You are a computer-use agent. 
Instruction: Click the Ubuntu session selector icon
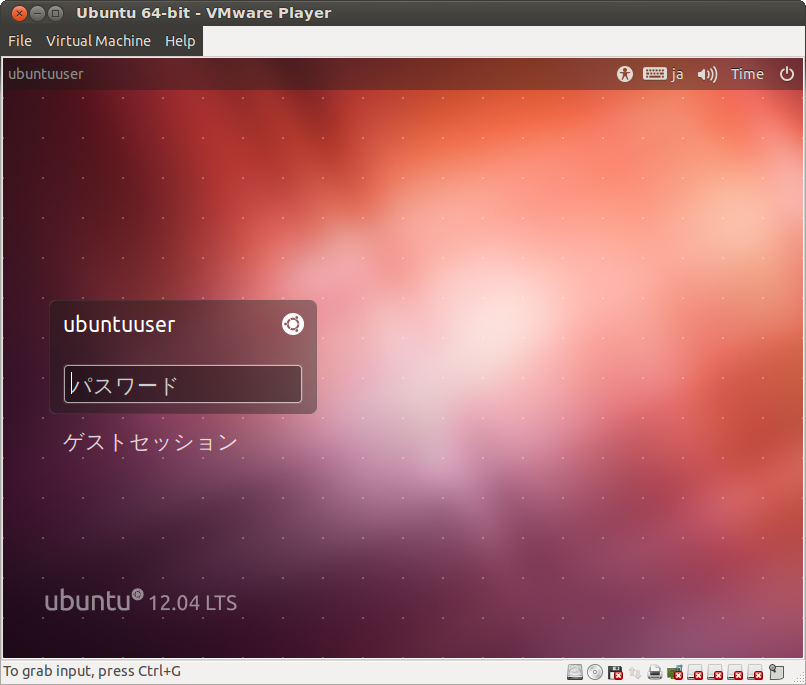click(x=292, y=324)
